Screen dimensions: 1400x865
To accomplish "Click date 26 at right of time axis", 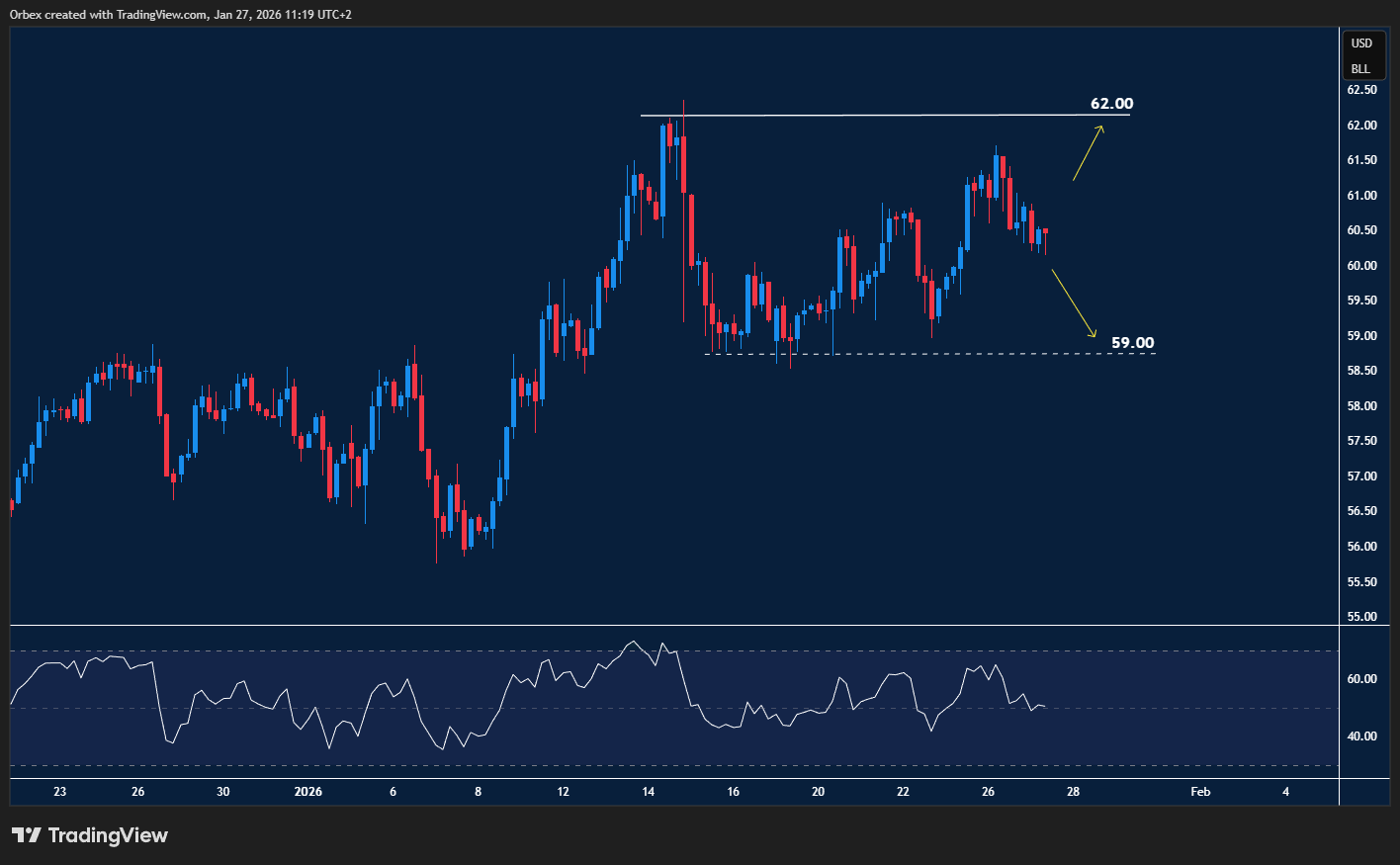I will coord(988,792).
